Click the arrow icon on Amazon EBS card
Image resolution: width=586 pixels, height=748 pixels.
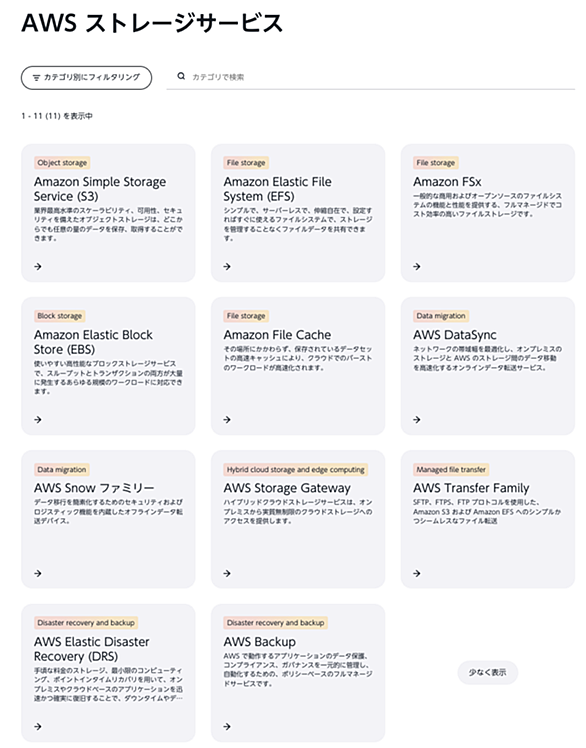coord(38,420)
